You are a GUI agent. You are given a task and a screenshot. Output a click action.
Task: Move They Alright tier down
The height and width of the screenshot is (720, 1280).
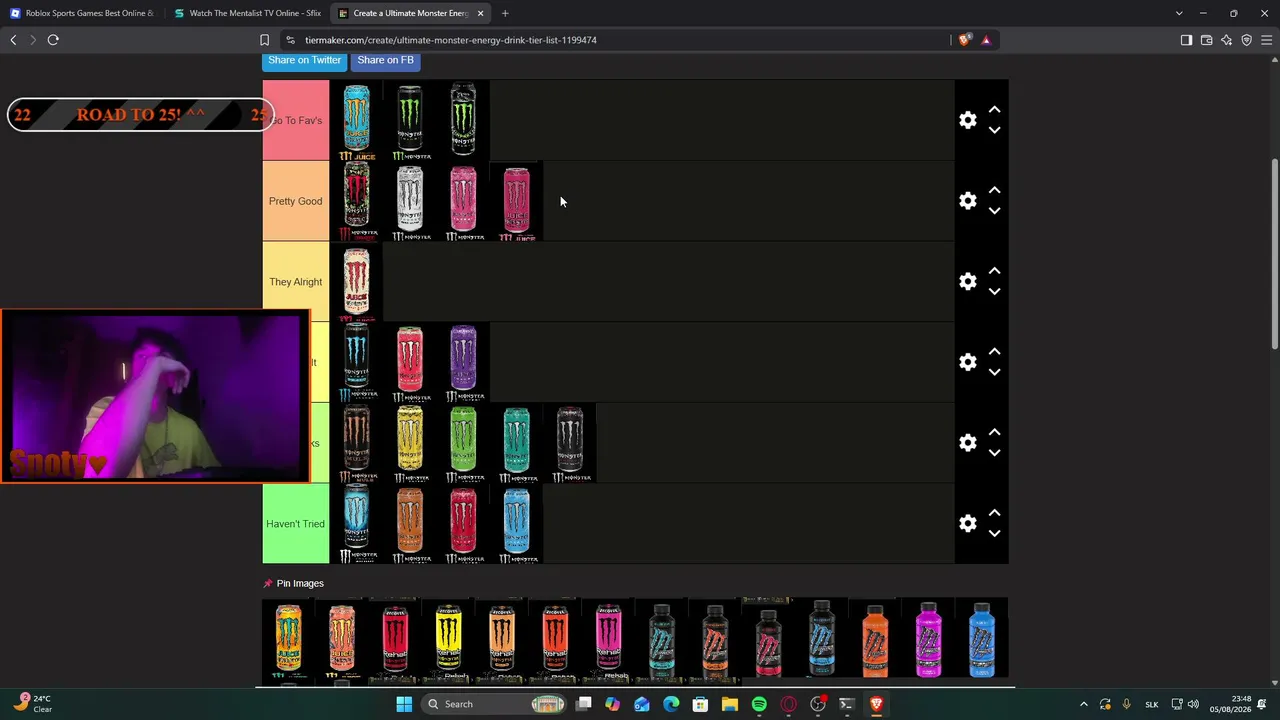(994, 292)
